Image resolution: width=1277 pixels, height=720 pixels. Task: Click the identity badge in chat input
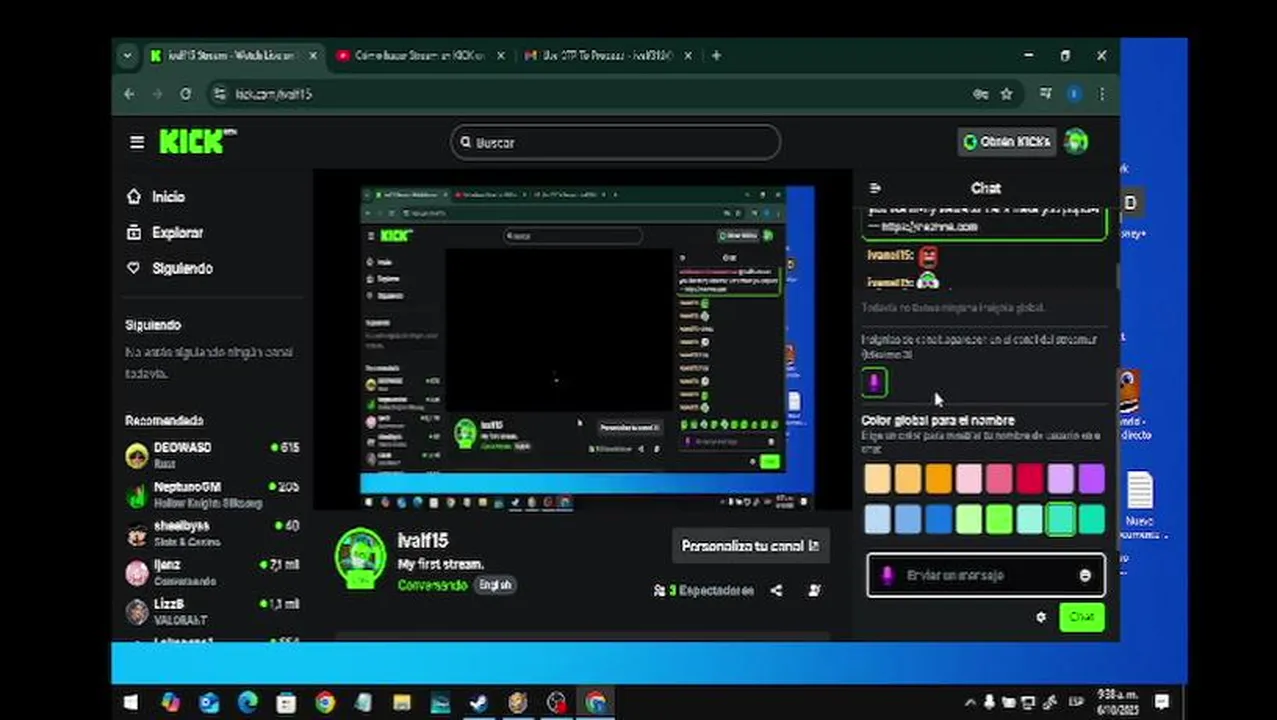pos(886,575)
